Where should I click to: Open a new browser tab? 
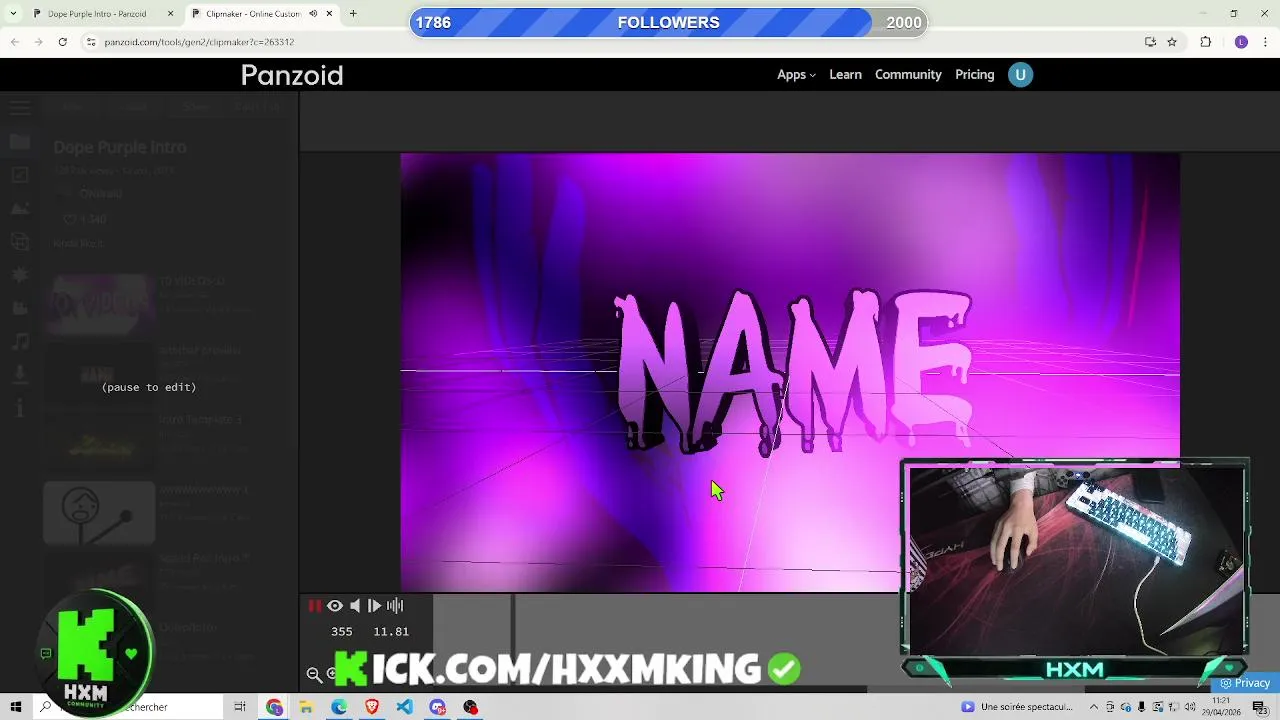(x=353, y=14)
